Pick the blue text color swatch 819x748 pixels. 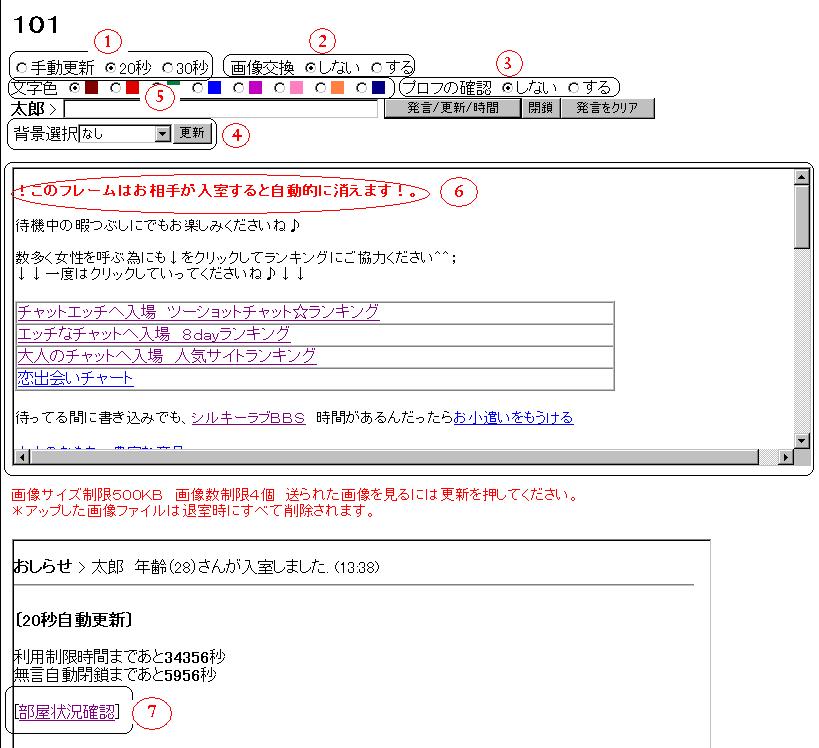[x=199, y=88]
